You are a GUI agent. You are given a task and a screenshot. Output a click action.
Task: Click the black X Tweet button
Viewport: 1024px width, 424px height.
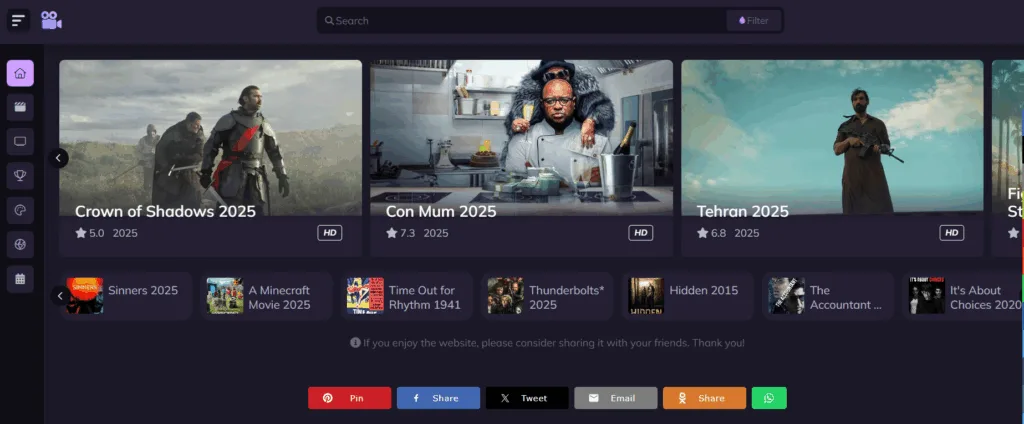526,398
